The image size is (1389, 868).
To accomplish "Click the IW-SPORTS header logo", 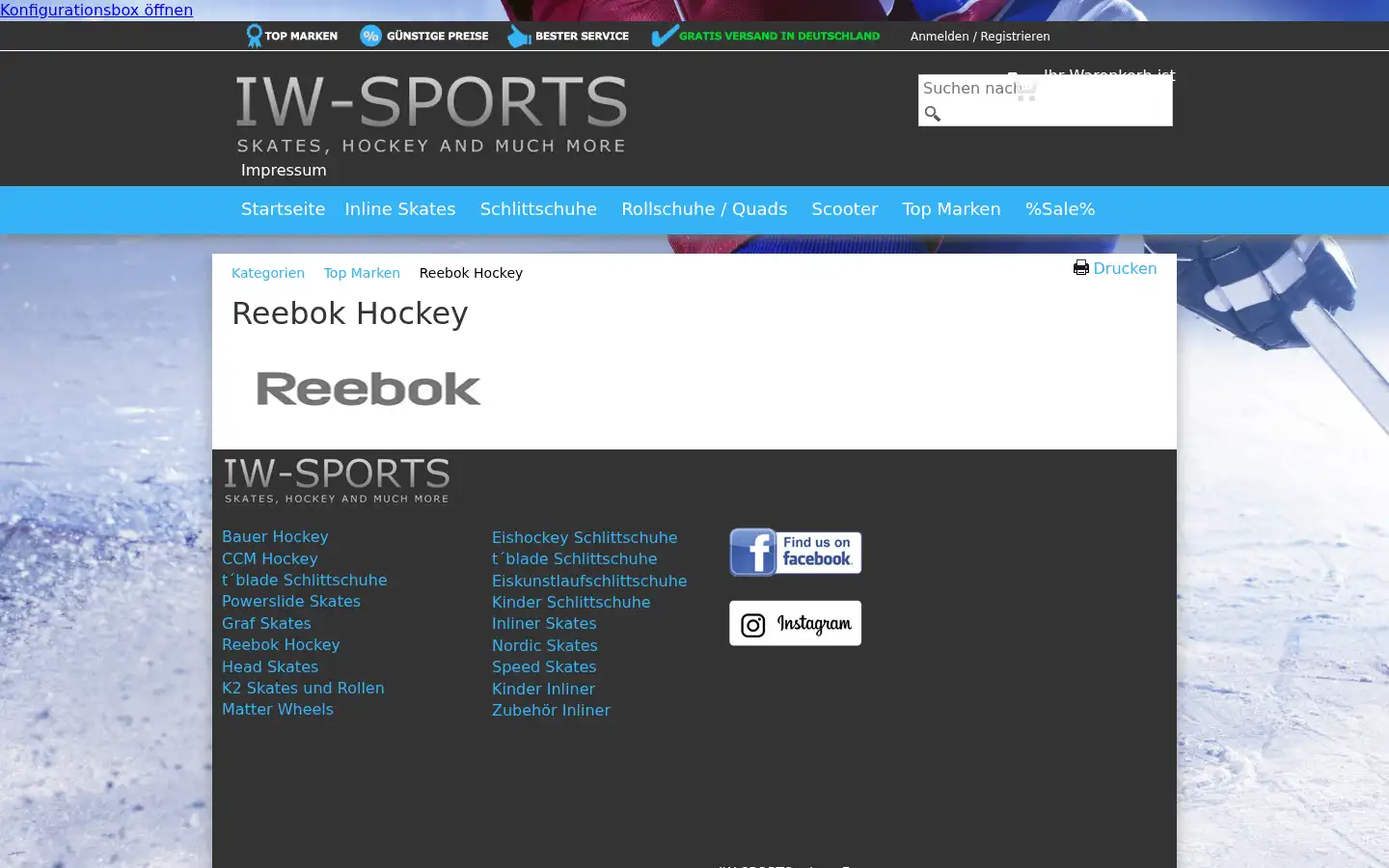I will (x=431, y=114).
